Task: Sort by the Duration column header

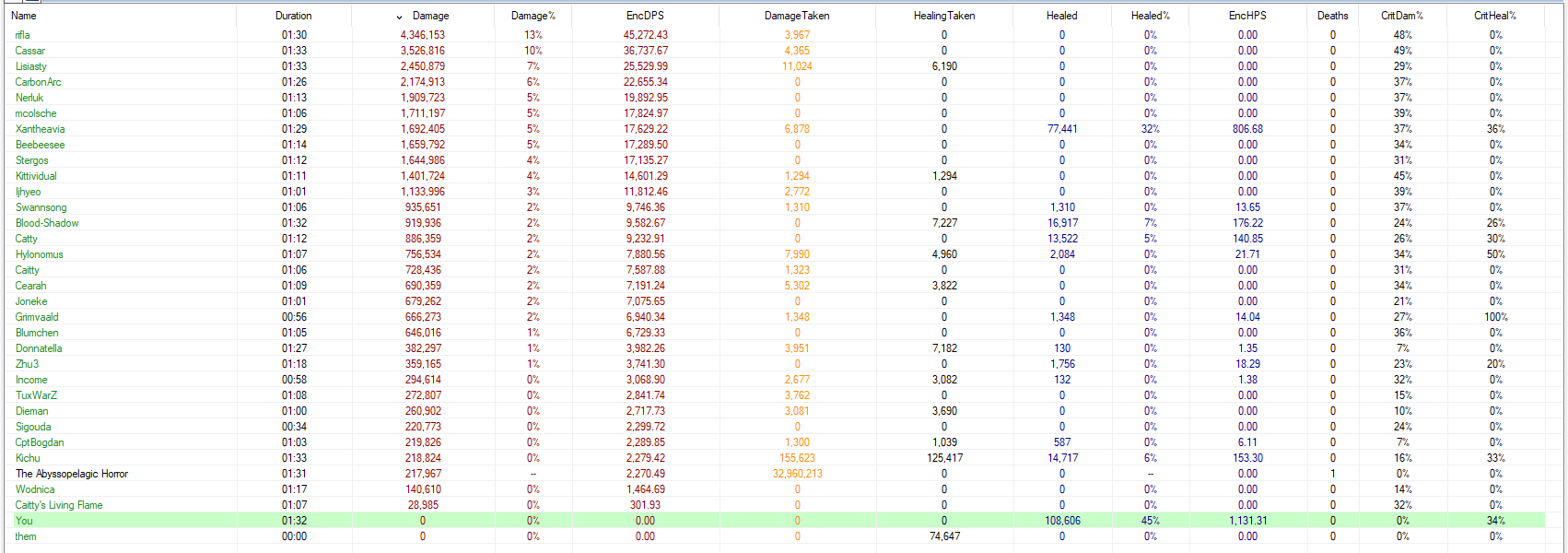Action: coord(293,16)
